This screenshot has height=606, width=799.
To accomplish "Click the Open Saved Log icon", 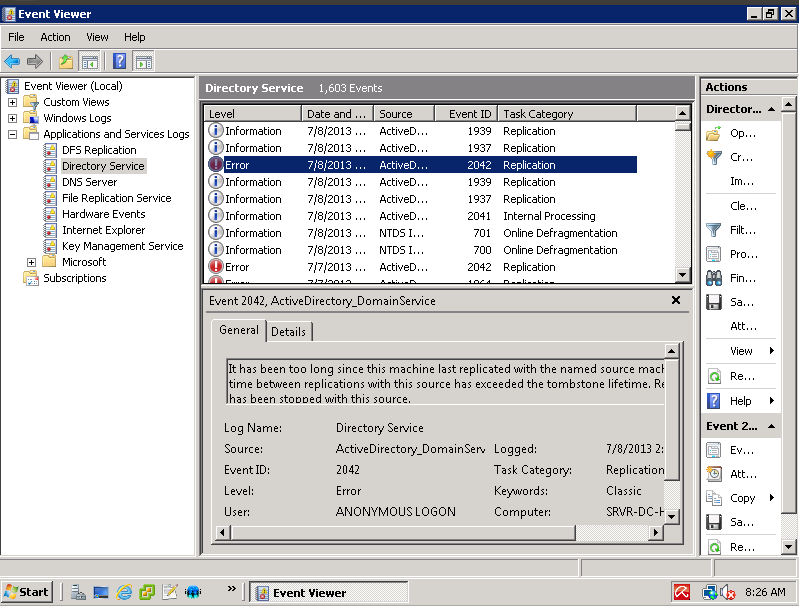I will 714,134.
